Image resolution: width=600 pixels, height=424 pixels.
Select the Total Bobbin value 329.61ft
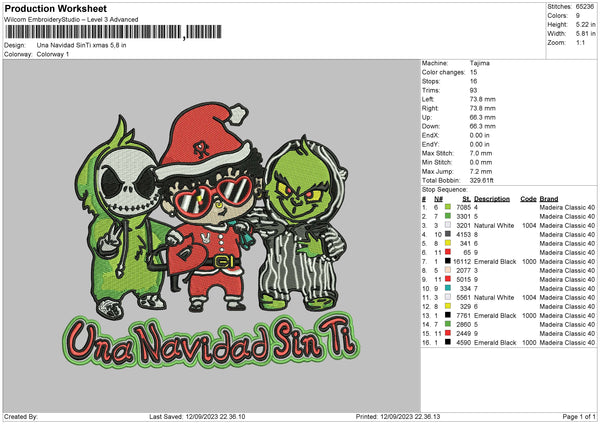[482, 180]
